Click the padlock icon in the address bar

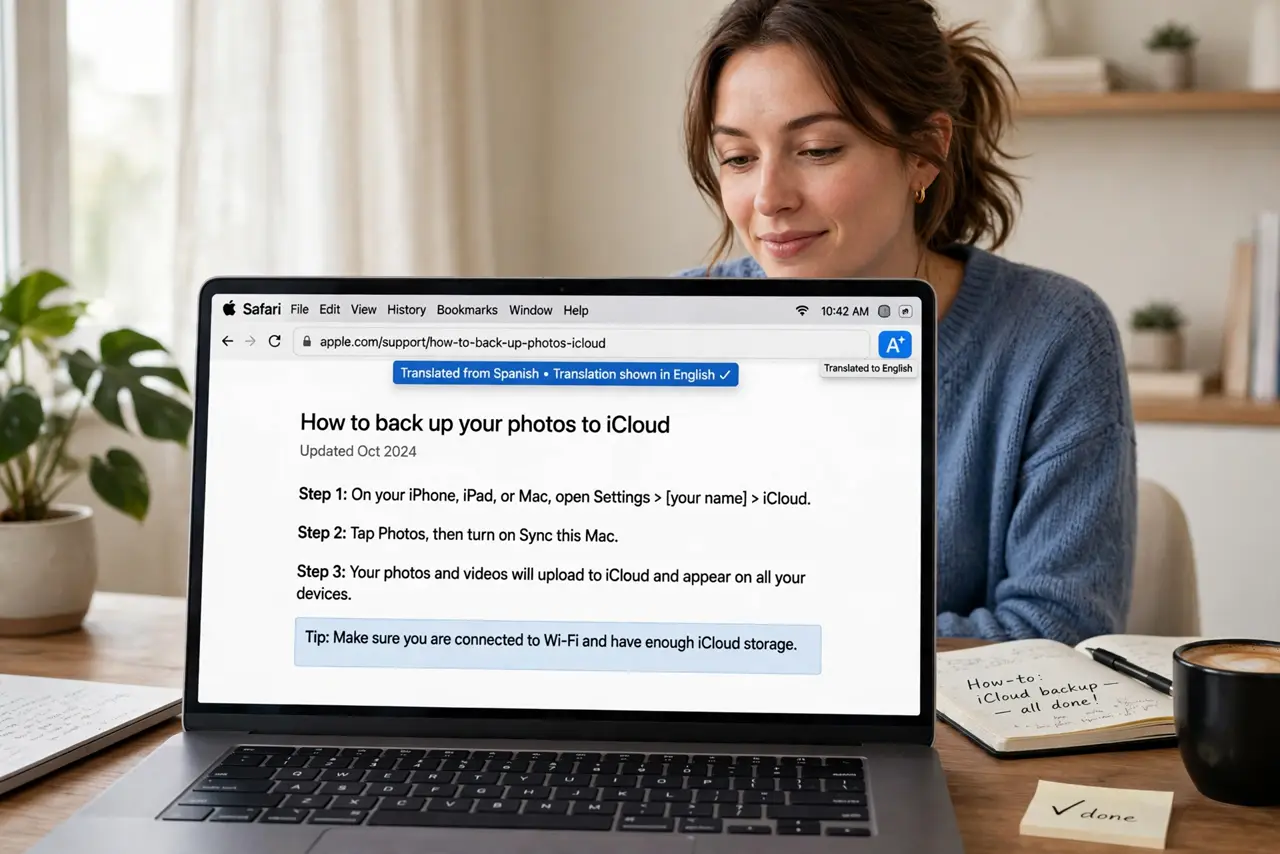[x=307, y=342]
